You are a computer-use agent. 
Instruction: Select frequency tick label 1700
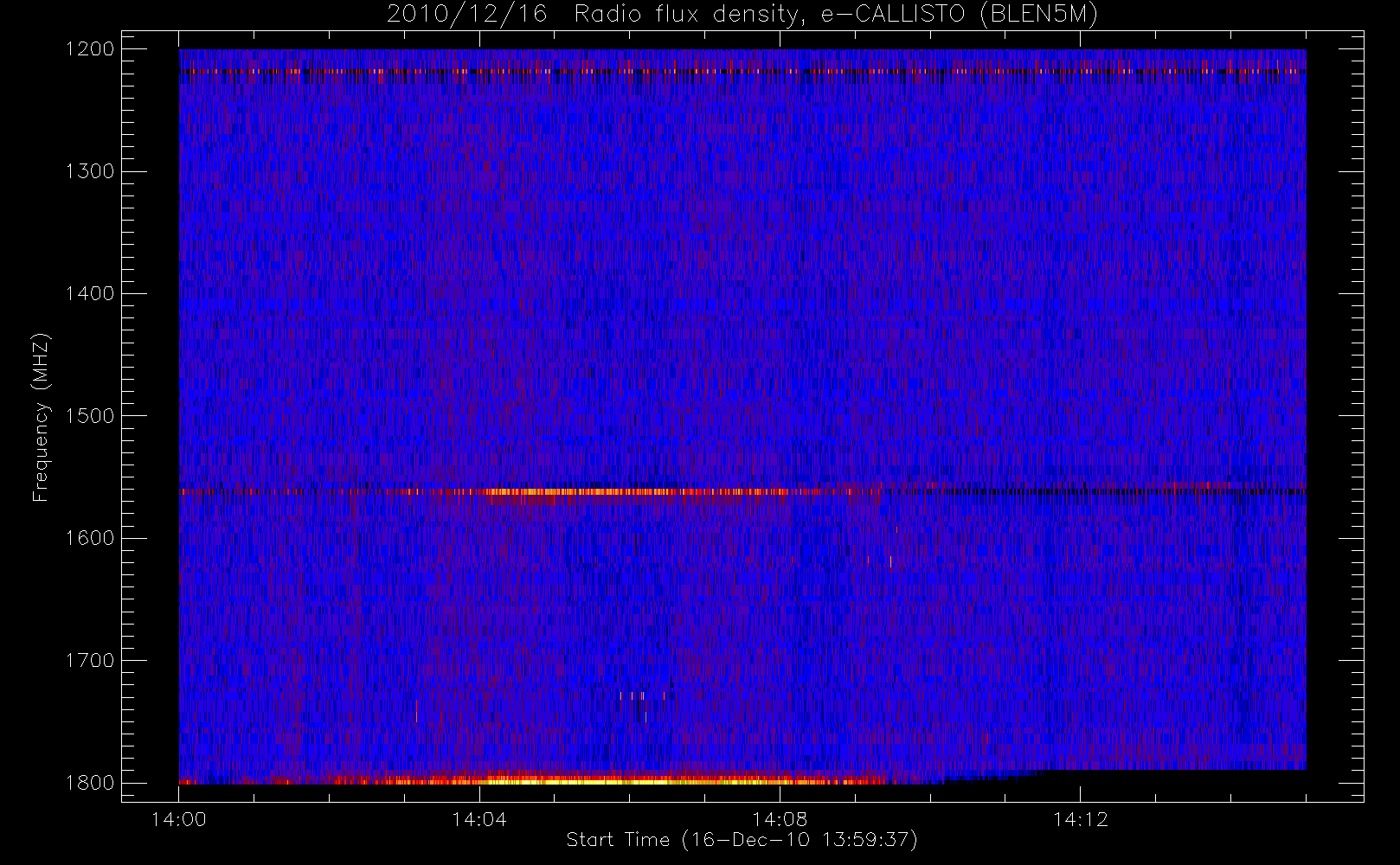(x=90, y=660)
